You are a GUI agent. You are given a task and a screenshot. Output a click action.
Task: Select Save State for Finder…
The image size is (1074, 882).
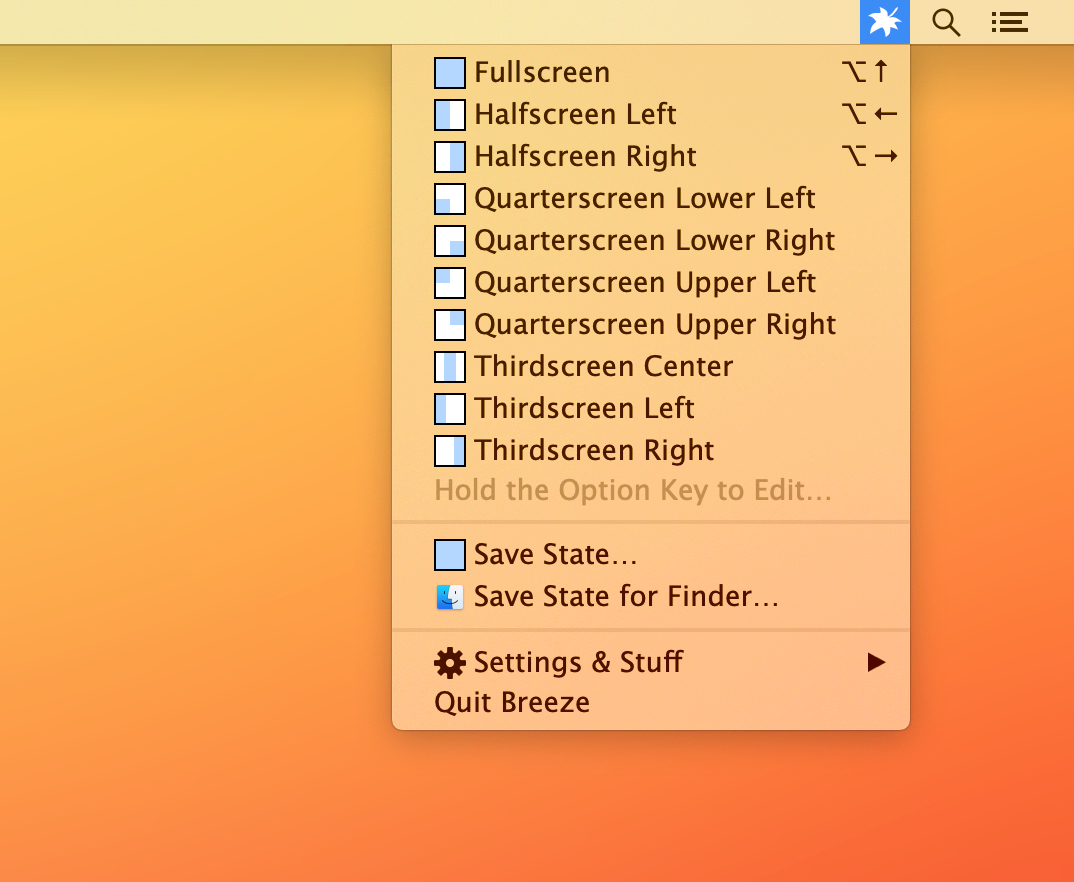pyautogui.click(x=626, y=597)
